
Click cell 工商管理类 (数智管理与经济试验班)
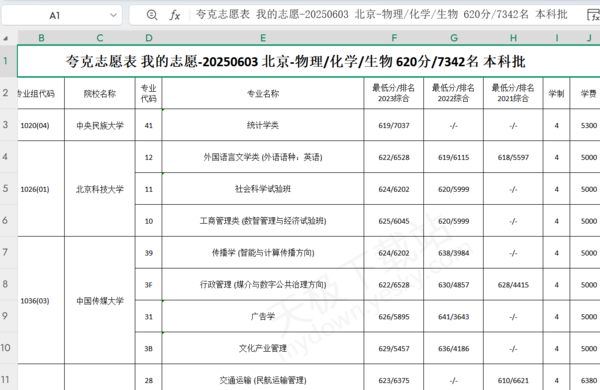[263, 221]
